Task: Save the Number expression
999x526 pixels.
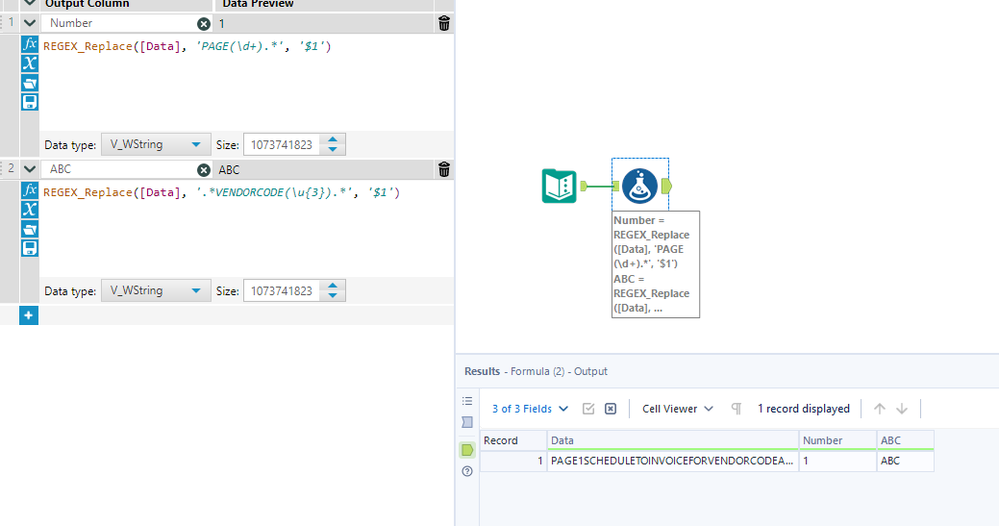Action: [x=30, y=102]
